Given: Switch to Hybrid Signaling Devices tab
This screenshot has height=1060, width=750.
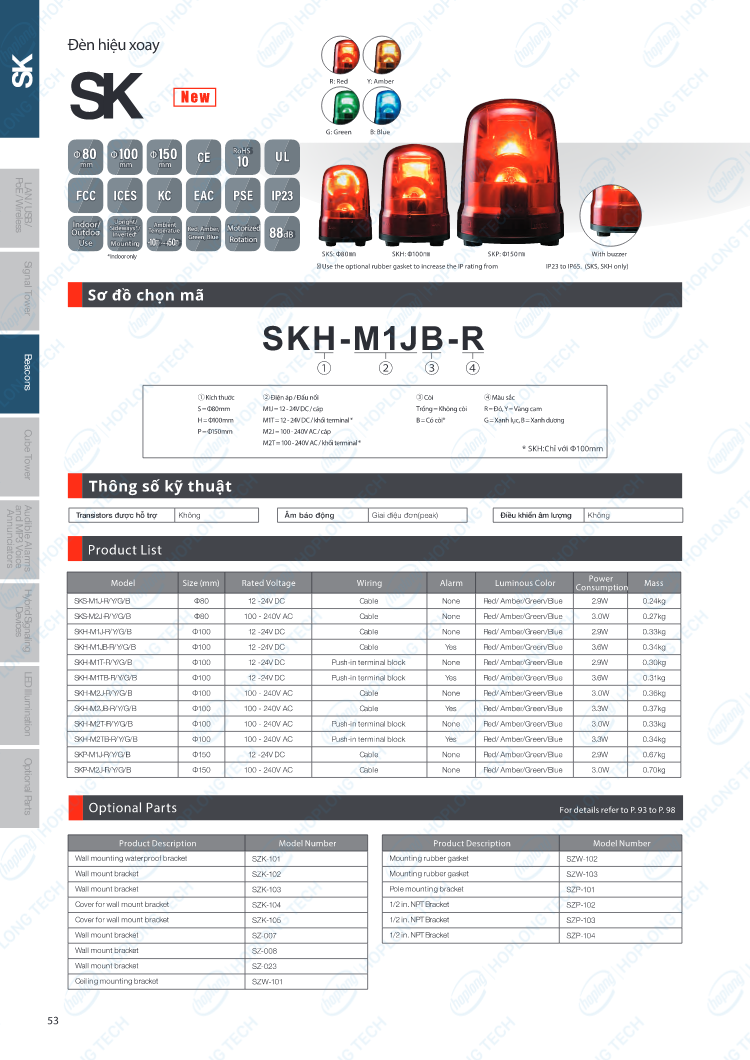Looking at the screenshot, I should [20, 622].
